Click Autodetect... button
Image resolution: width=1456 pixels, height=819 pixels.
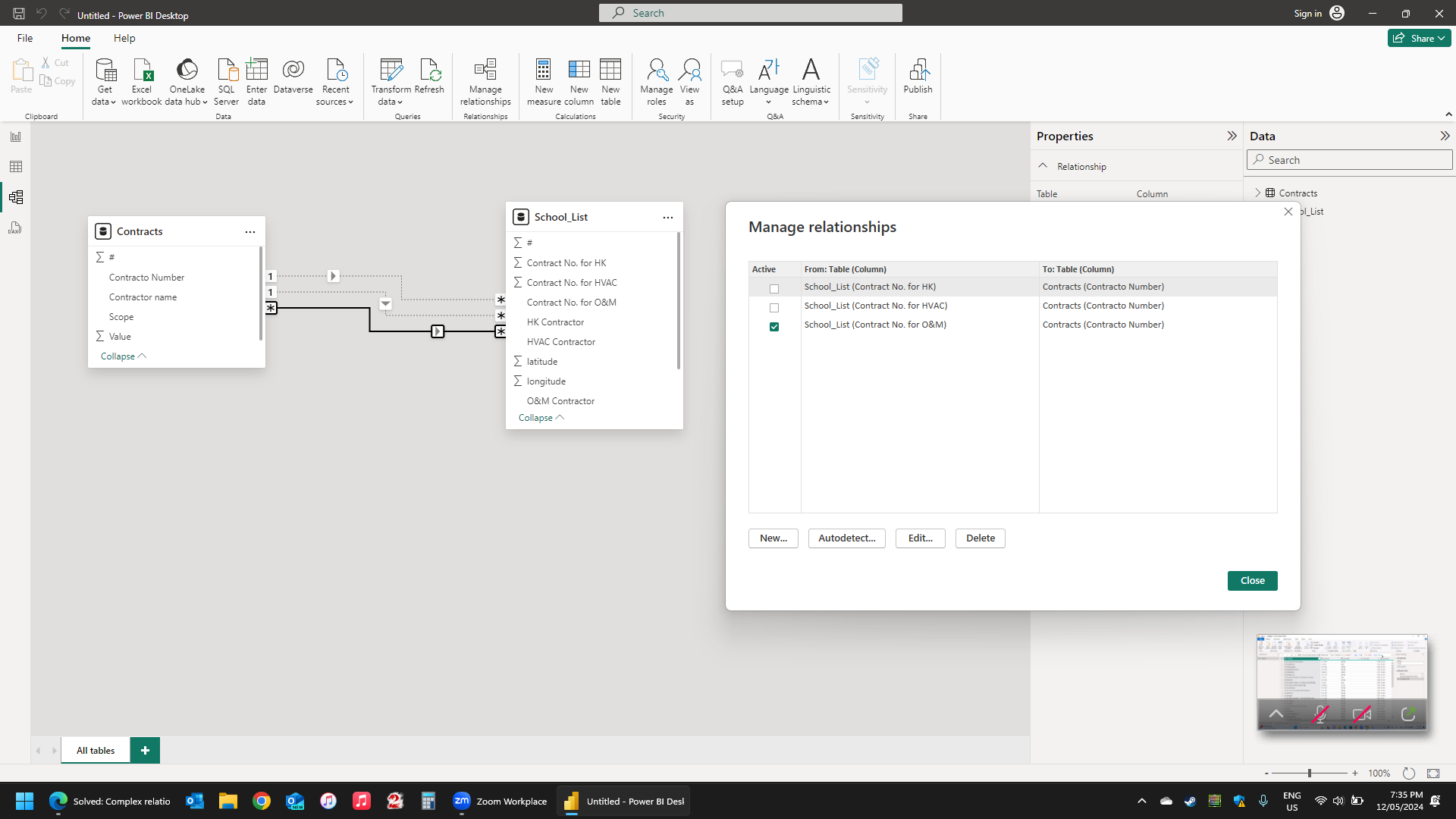(x=847, y=538)
